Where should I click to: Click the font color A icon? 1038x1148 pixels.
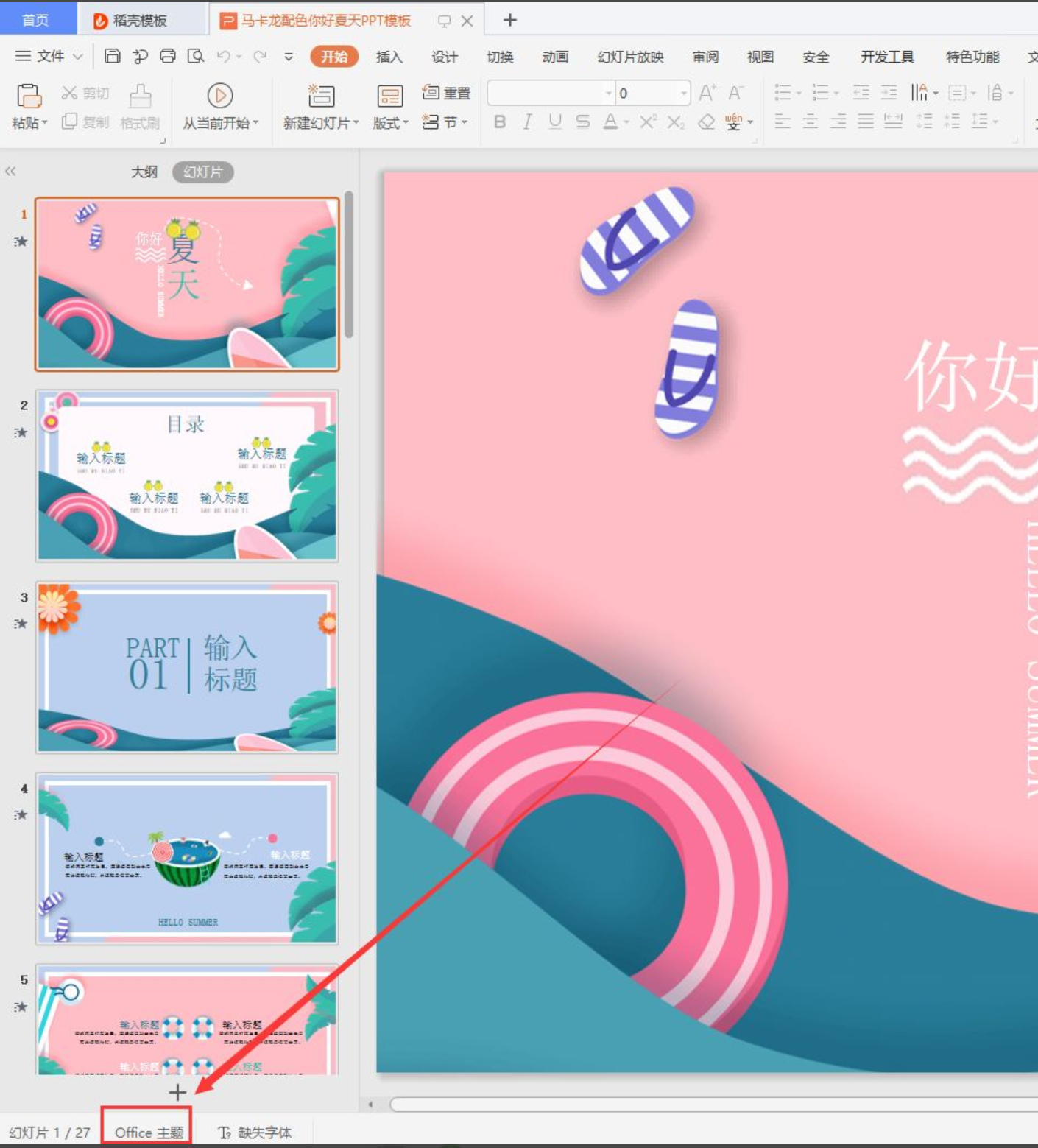(610, 122)
